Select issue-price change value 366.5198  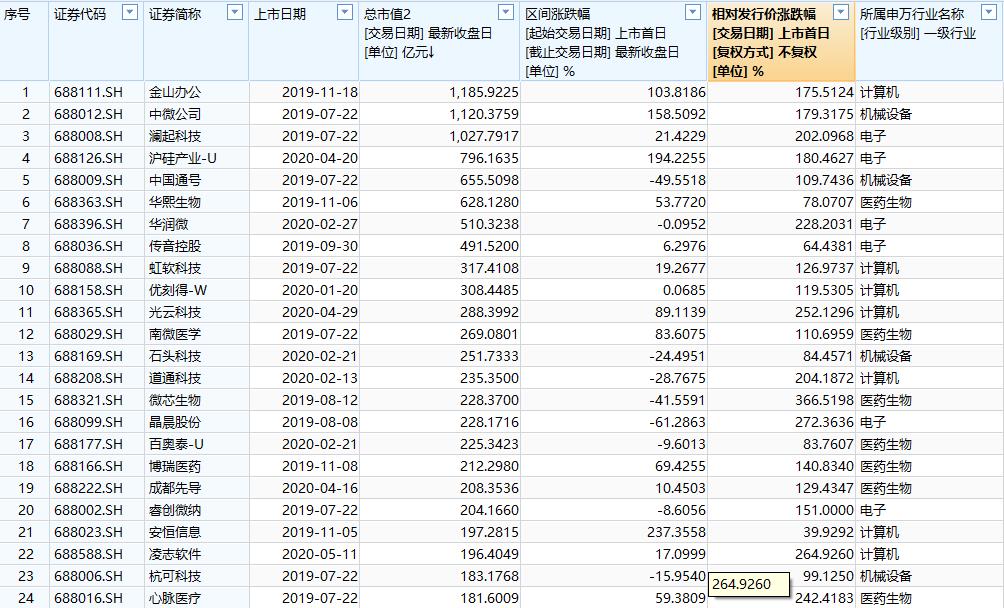click(x=825, y=400)
